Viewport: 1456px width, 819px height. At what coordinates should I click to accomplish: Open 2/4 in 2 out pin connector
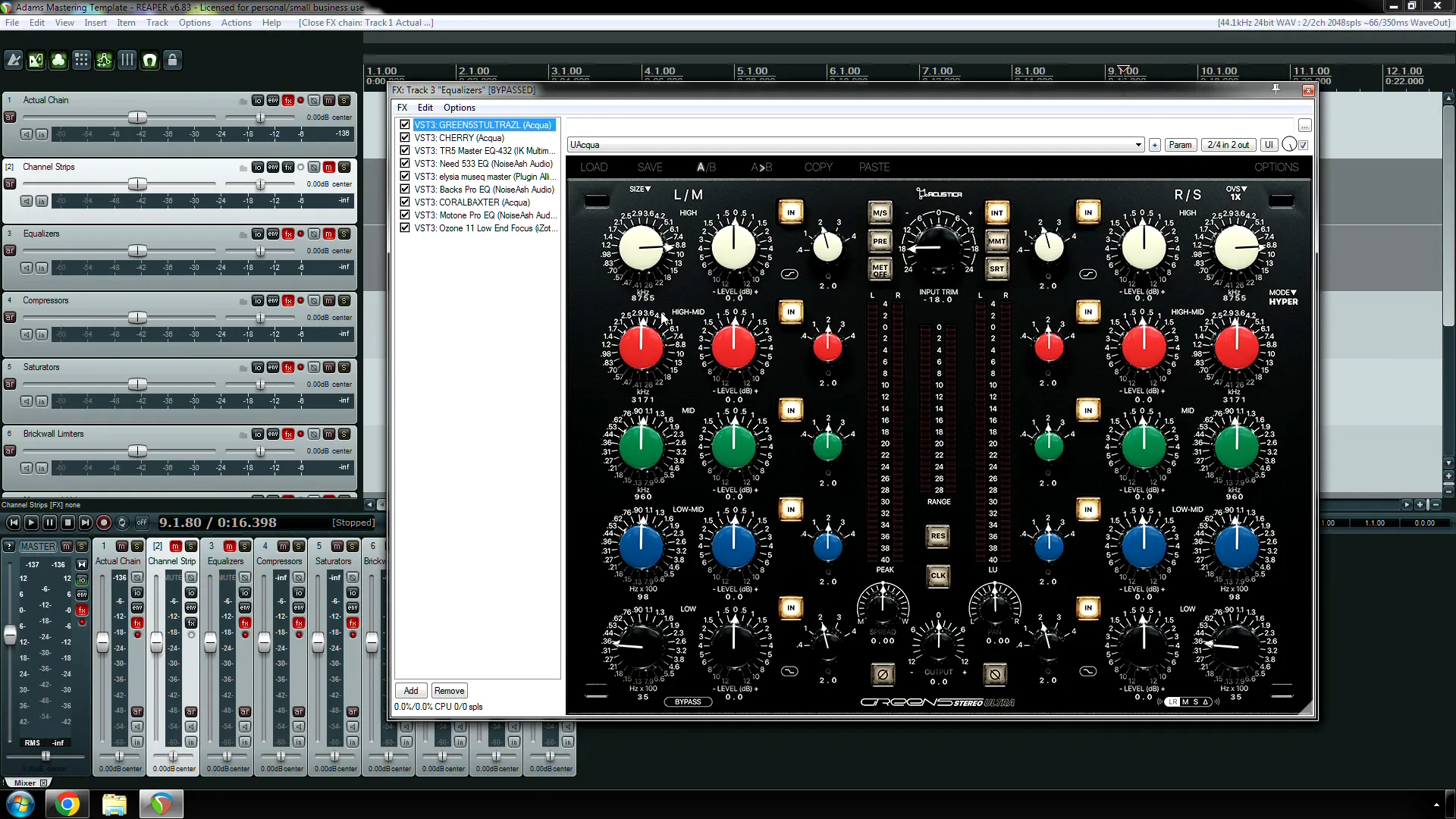[1228, 145]
